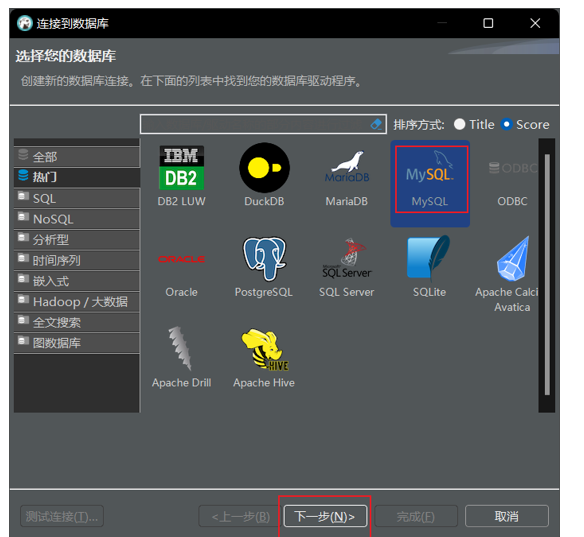584x537 pixels.
Task: Click the 测试连接(T)... test connection button
Action: coord(62,516)
